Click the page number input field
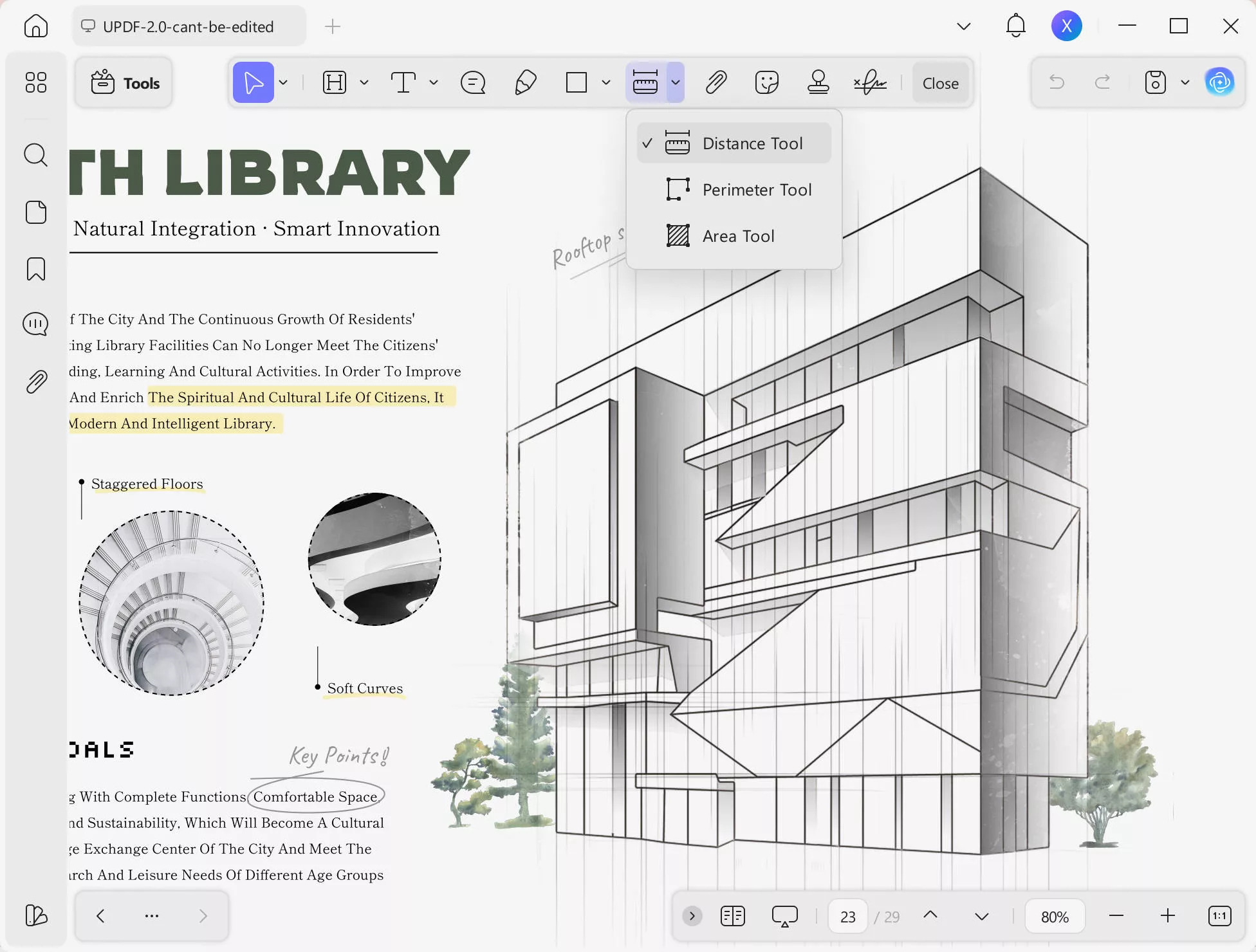 click(x=847, y=917)
